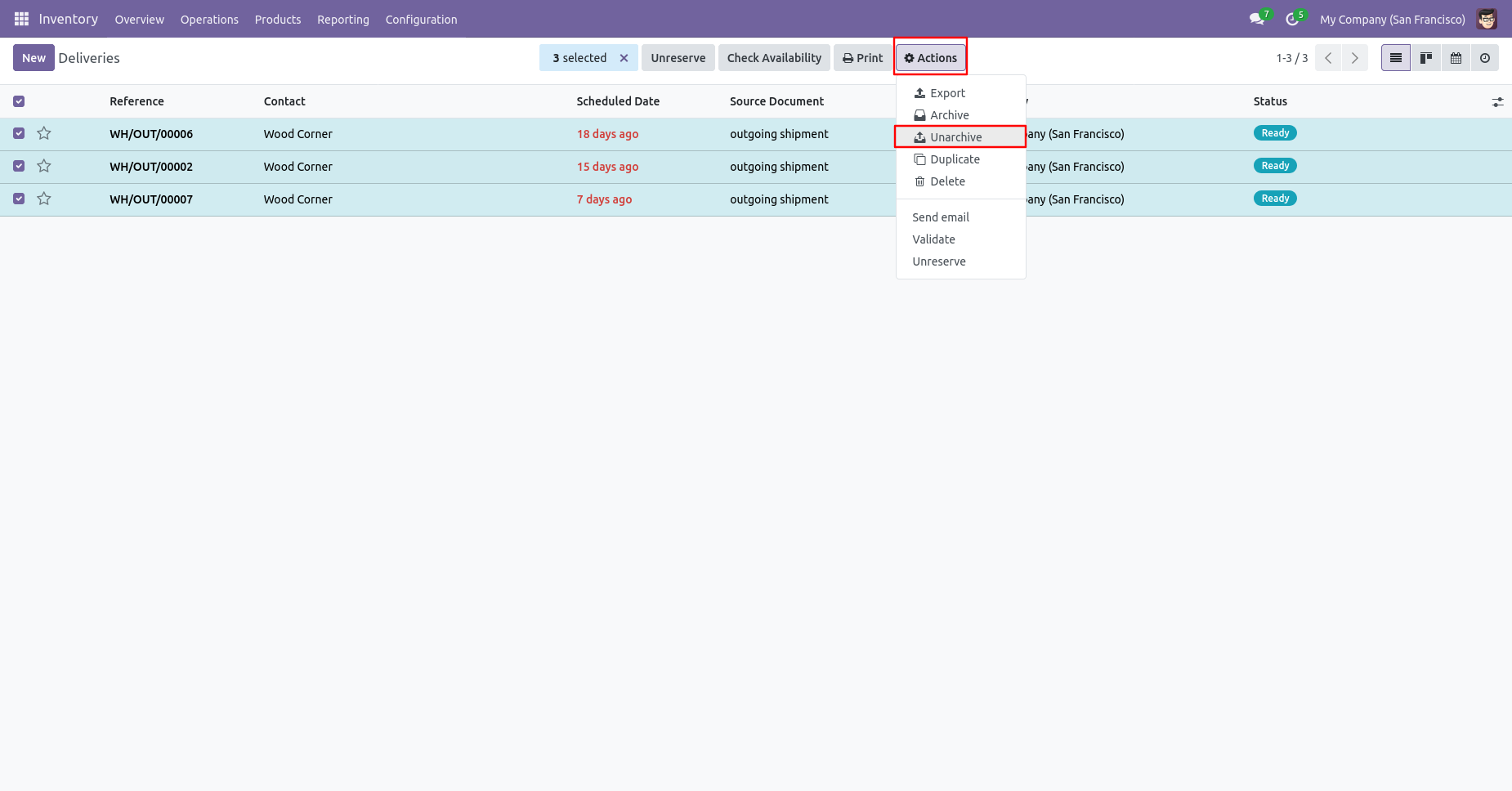Choose Duplicate from Actions menu
The image size is (1512, 791).
(x=960, y=159)
